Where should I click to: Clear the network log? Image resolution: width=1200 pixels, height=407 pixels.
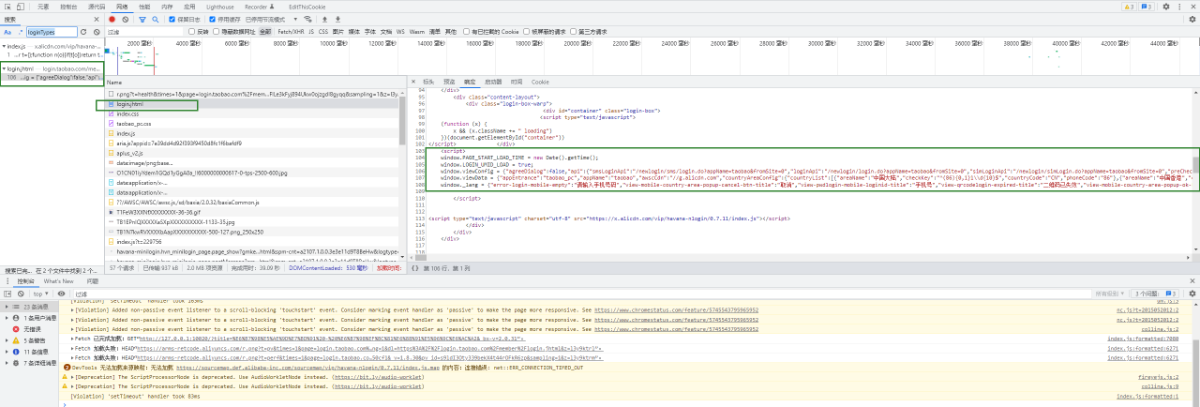pos(125,19)
